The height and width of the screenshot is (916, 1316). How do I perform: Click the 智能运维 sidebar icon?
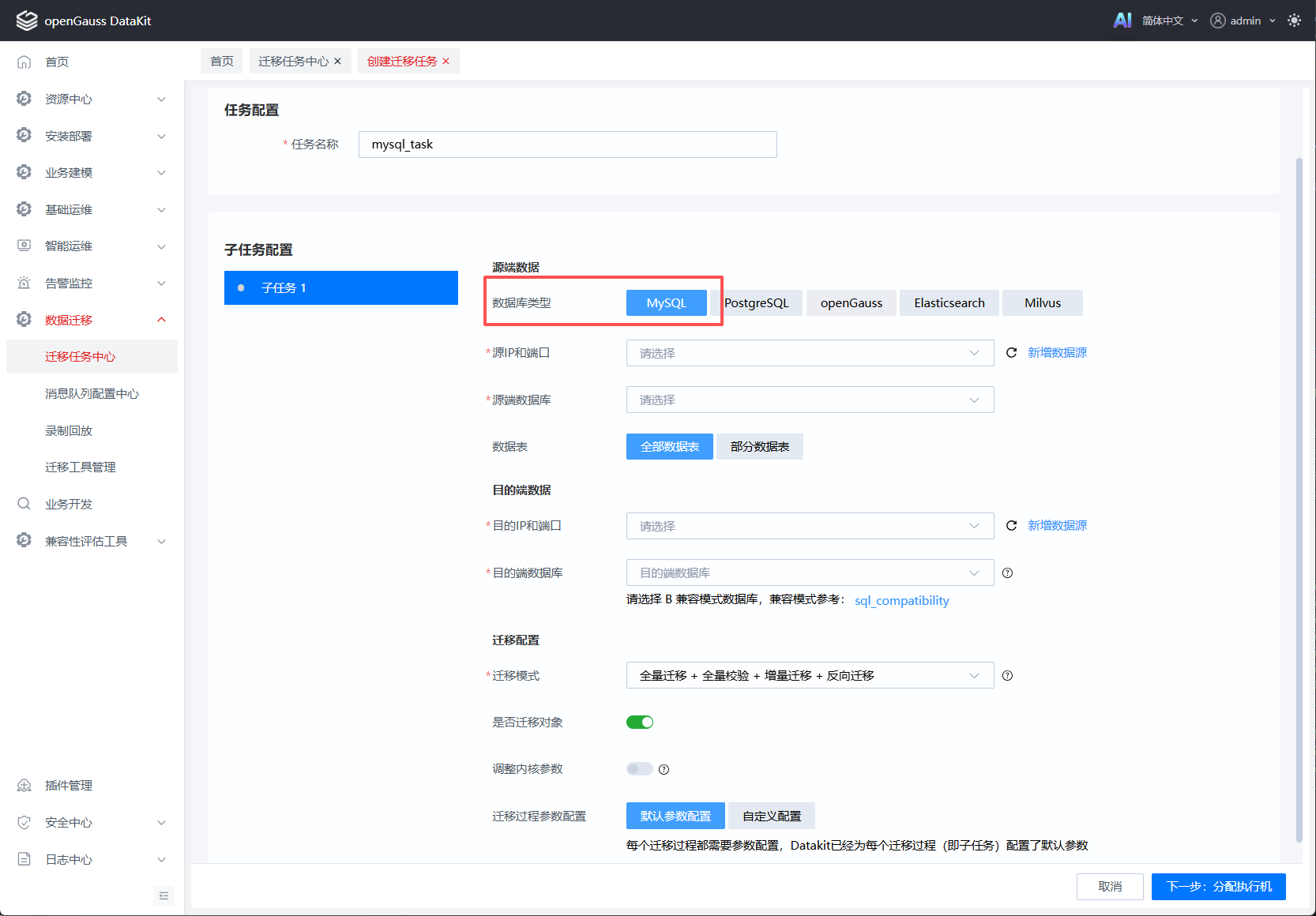(x=24, y=246)
